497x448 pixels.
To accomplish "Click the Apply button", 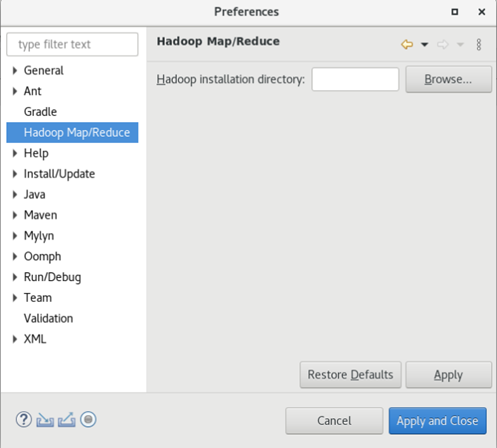I will [x=448, y=375].
